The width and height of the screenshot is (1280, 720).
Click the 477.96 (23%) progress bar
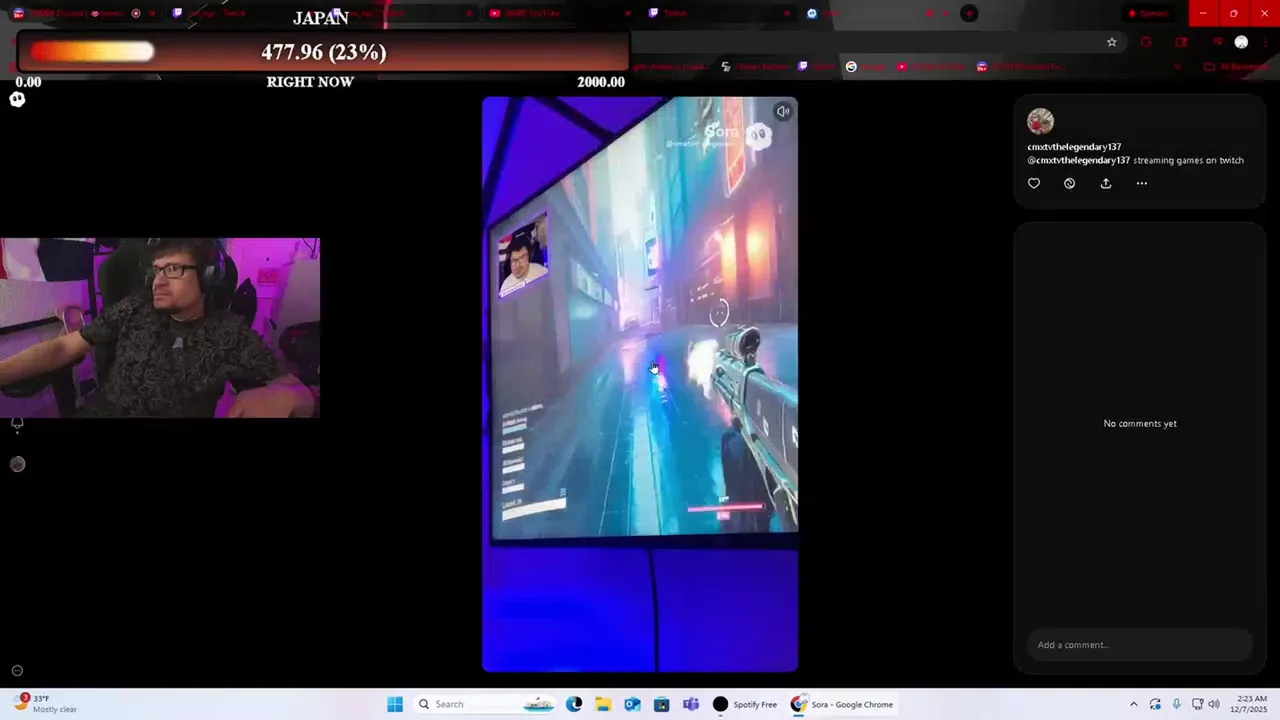323,52
